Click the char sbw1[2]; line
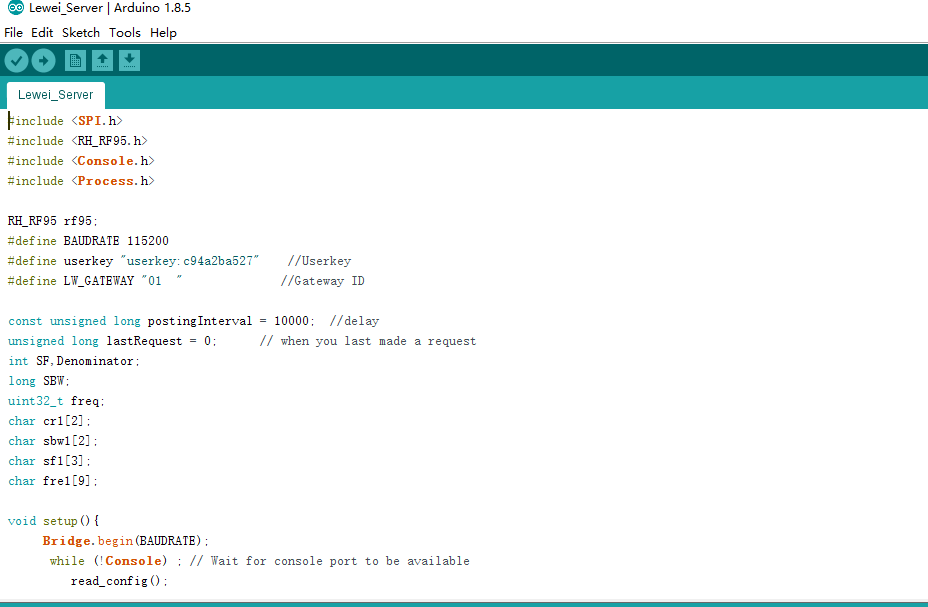 pyautogui.click(x=53, y=441)
